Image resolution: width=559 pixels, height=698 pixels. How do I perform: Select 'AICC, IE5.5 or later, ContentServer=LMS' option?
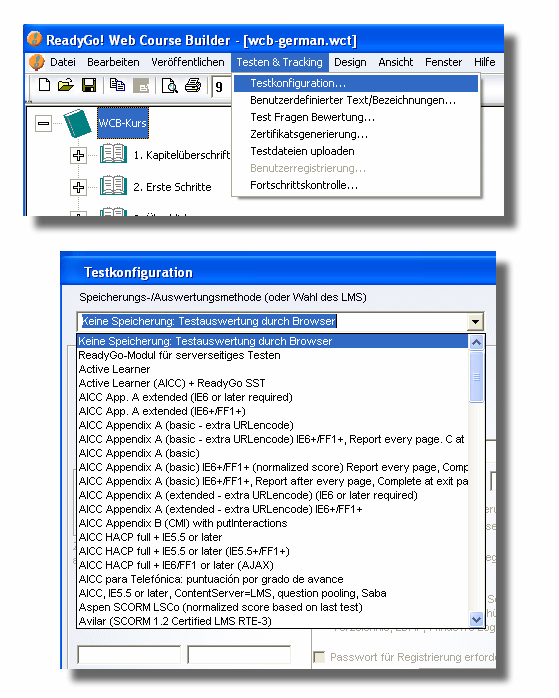tap(273, 593)
